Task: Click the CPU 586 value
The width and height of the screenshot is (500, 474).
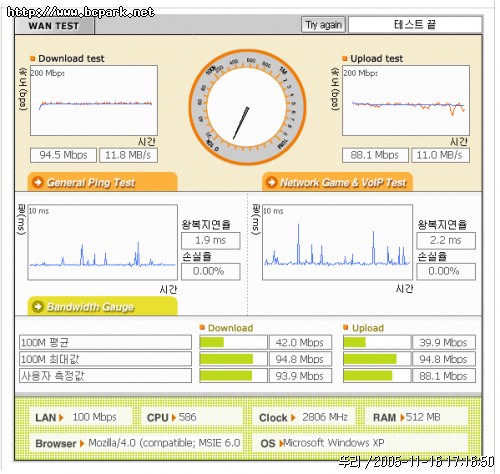Action: pyautogui.click(x=188, y=417)
